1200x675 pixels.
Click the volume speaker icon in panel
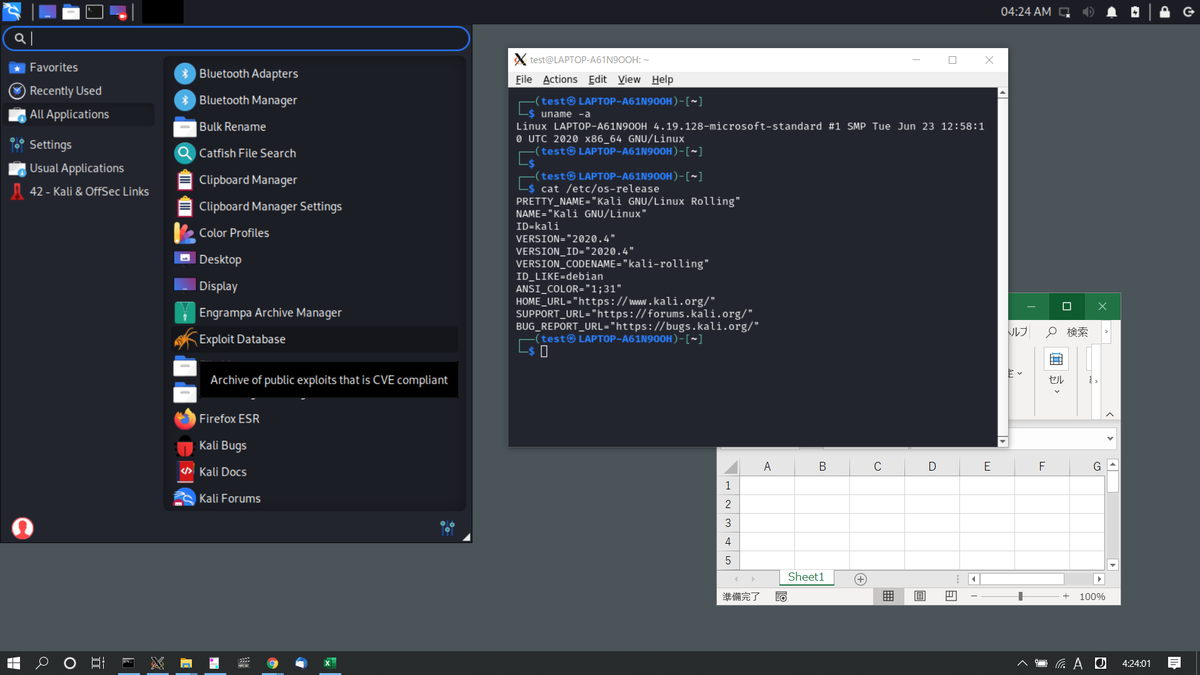[x=1088, y=12]
